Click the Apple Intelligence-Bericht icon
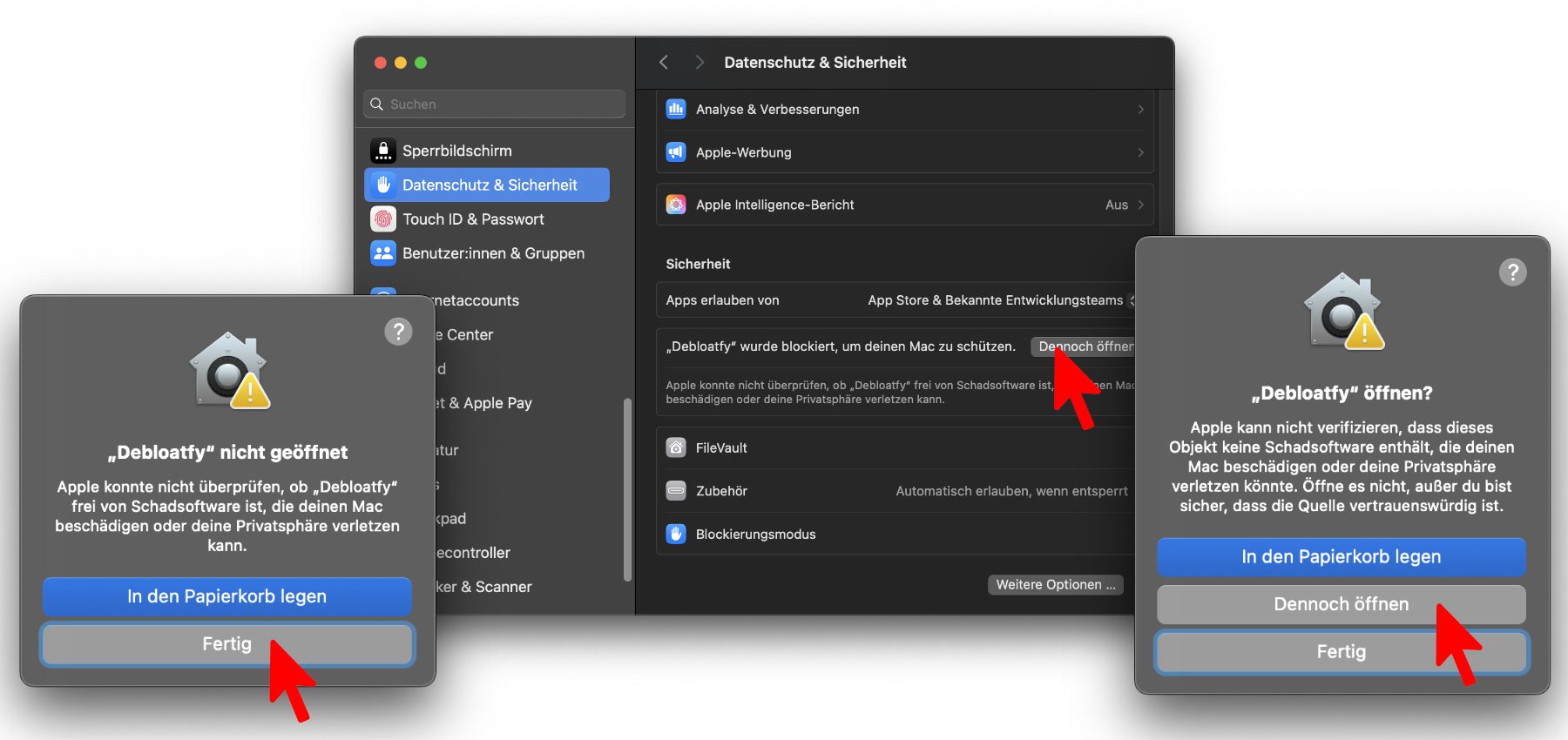This screenshot has width=1568, height=740. [676, 205]
